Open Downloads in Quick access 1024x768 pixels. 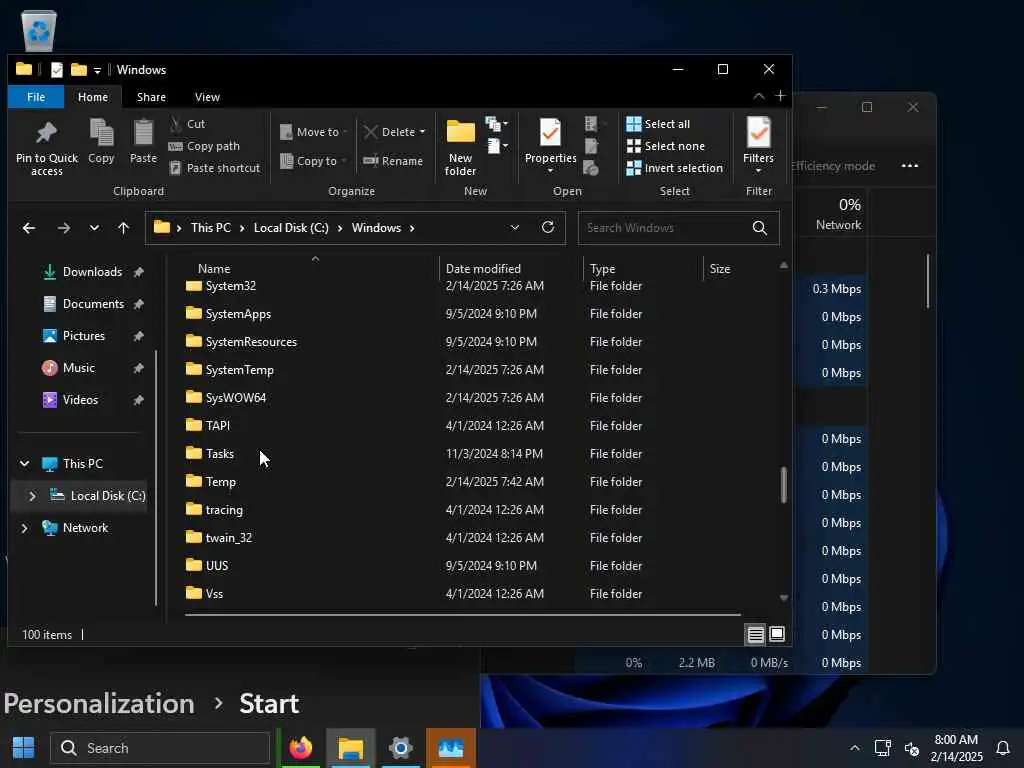tap(92, 272)
